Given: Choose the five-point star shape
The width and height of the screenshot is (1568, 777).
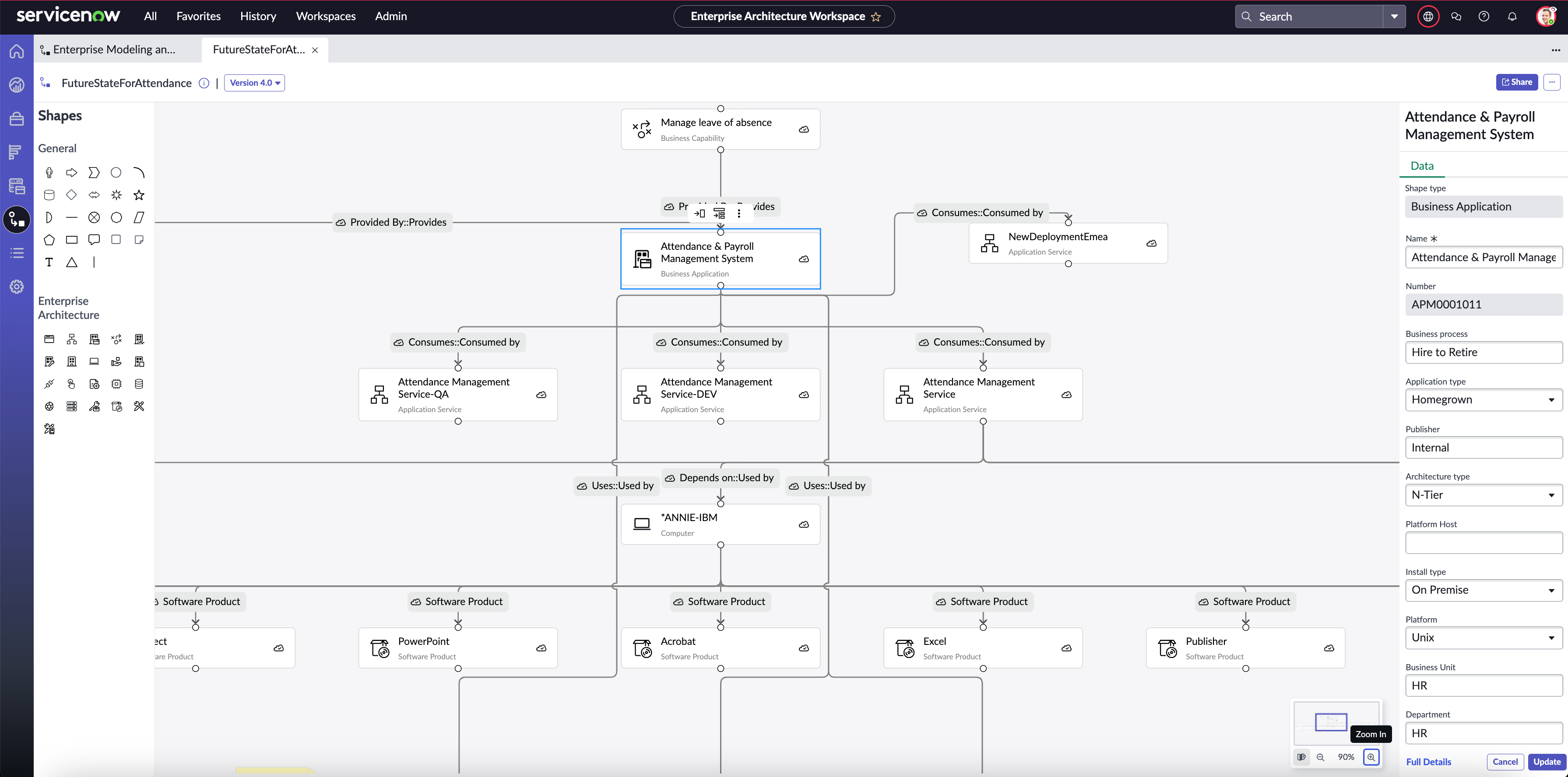Looking at the screenshot, I should coord(139,195).
